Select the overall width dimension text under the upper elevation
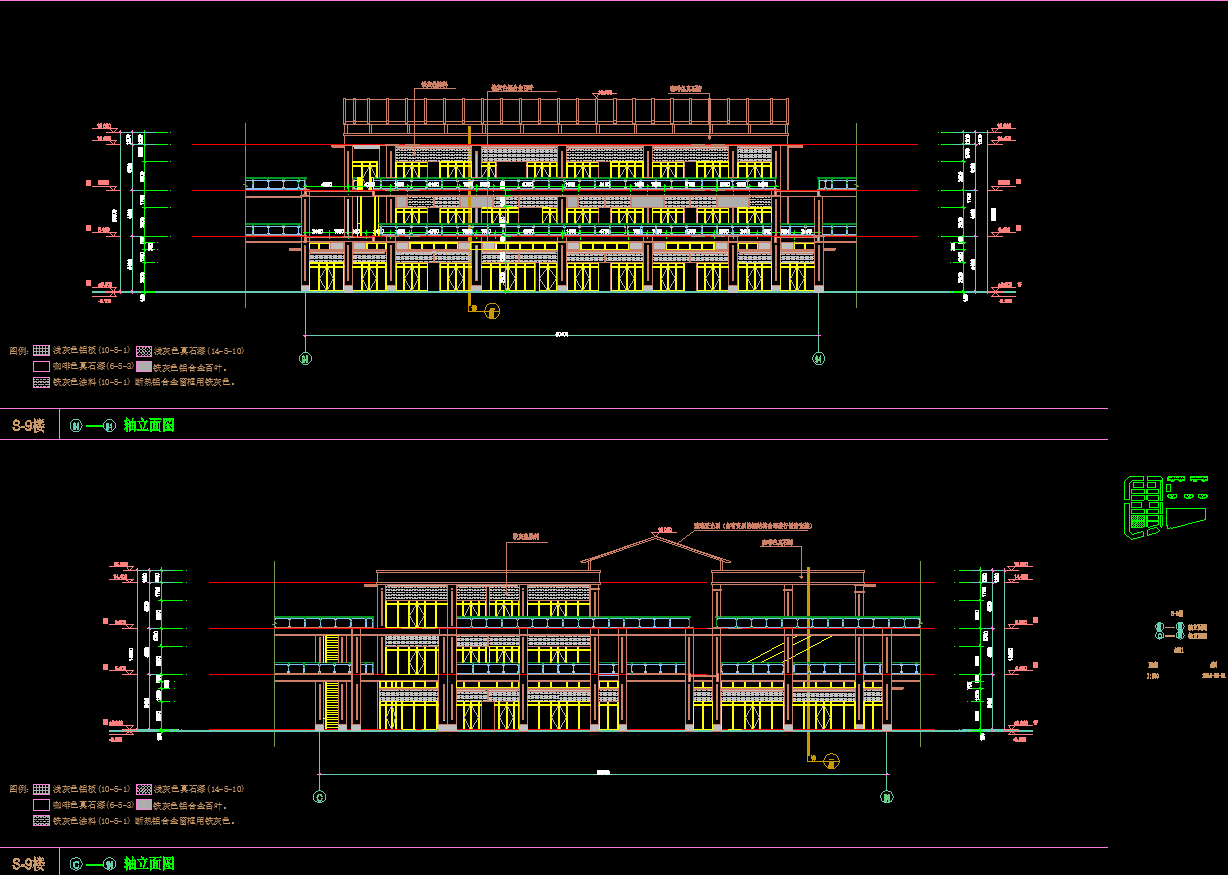The height and width of the screenshot is (875, 1228). click(561, 334)
